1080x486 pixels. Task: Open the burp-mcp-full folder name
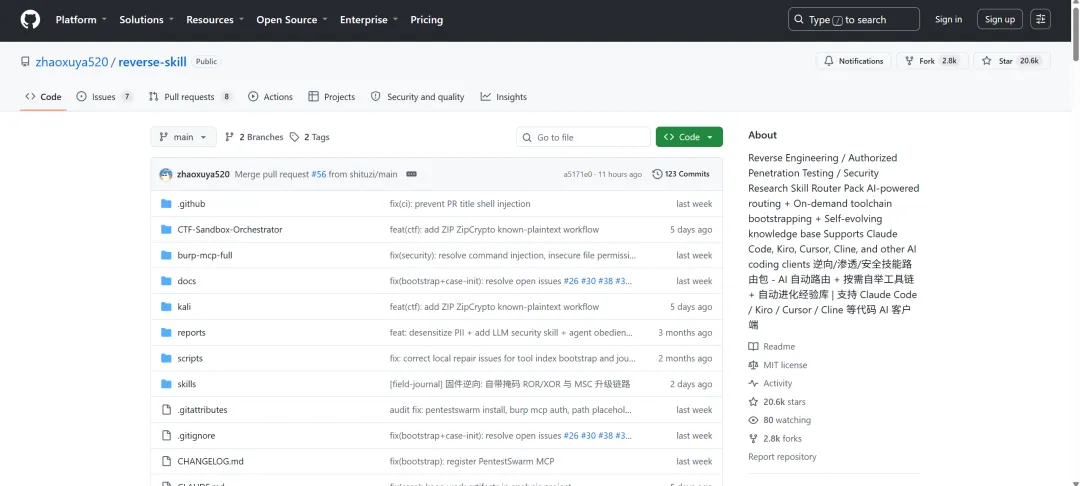(x=205, y=255)
